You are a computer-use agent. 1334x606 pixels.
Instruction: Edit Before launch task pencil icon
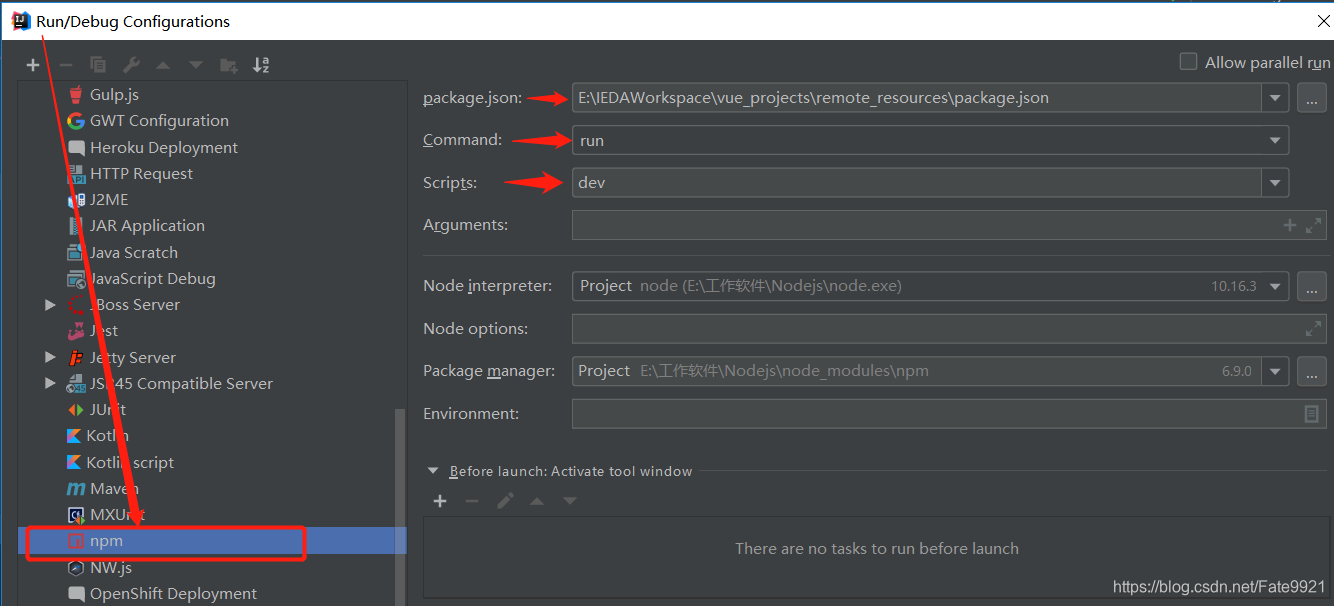point(506,501)
